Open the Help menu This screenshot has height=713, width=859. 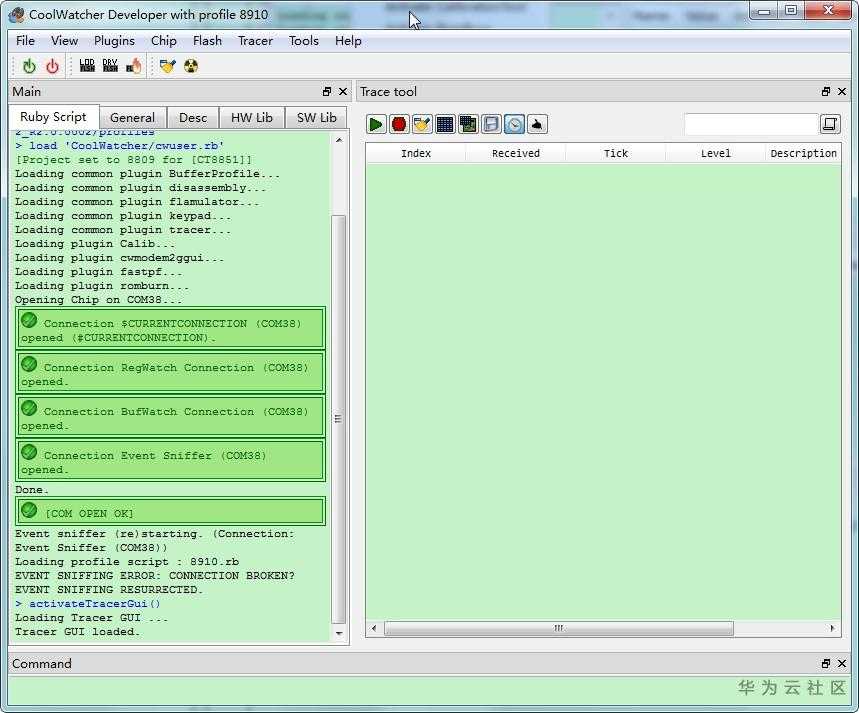coord(348,41)
